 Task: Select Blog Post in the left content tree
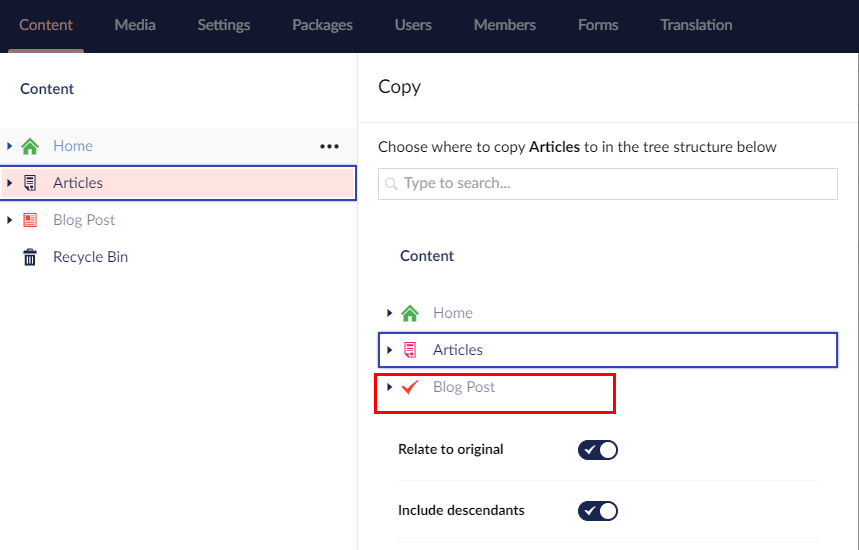pyautogui.click(x=84, y=220)
